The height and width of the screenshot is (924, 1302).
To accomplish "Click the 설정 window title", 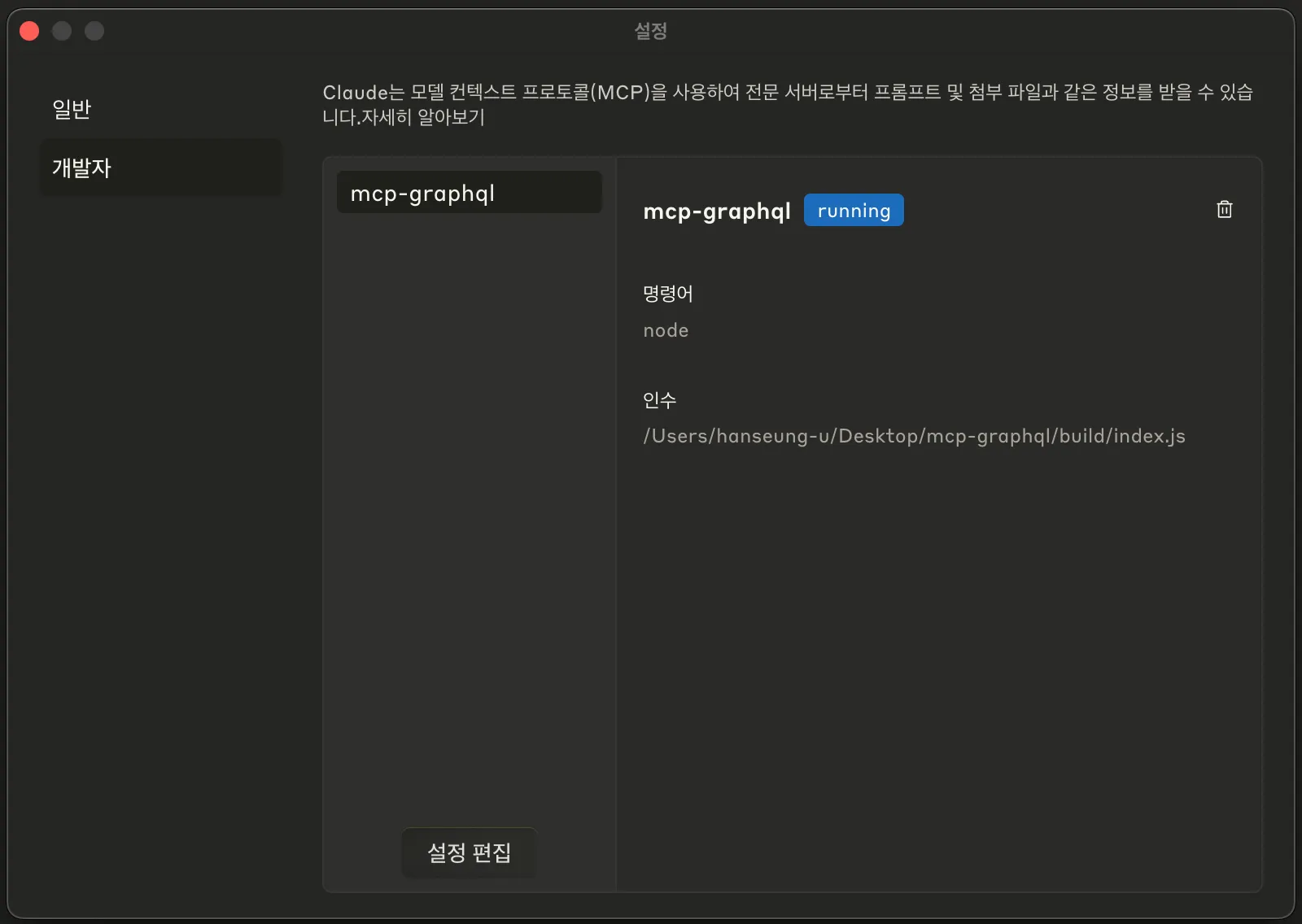I will pos(651,31).
